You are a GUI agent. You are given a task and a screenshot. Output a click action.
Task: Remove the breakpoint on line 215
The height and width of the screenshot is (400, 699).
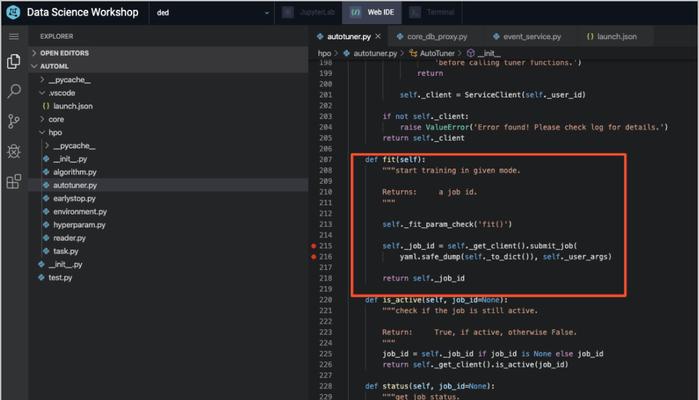coord(313,246)
